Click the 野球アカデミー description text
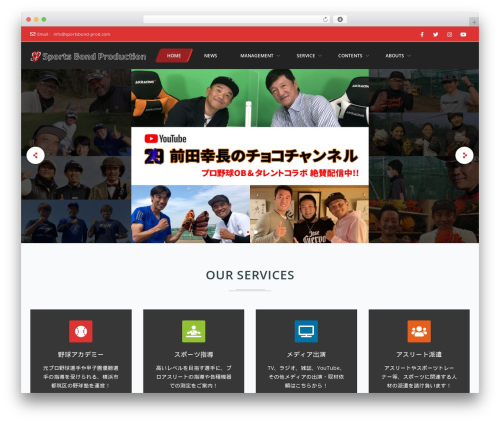This screenshot has height=423, width=500. 81,377
